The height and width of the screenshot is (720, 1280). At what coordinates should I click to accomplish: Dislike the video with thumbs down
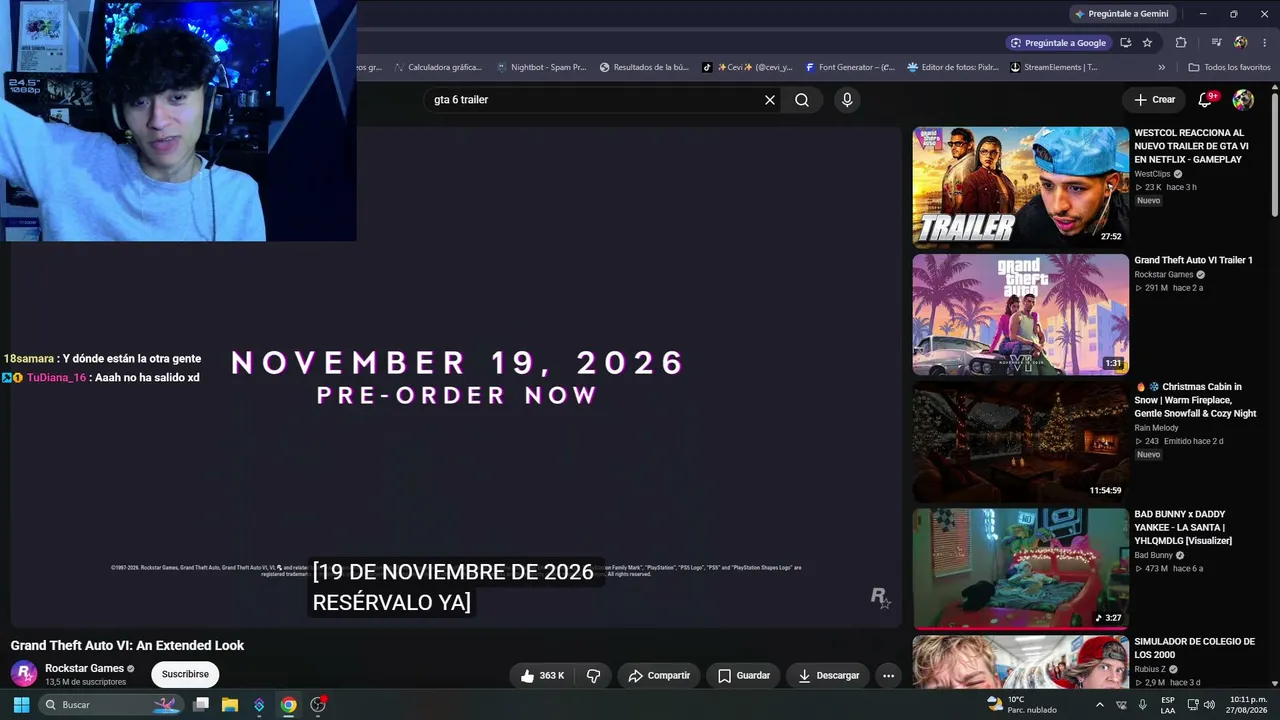(x=593, y=676)
